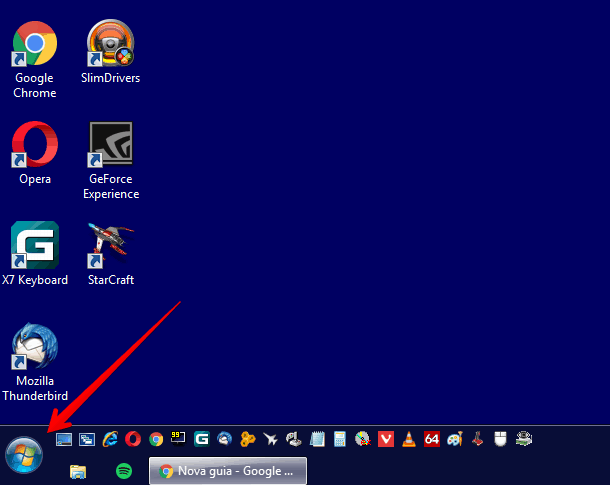This screenshot has width=610, height=485.
Task: Launch VLC media player from quick launch
Action: [409, 439]
